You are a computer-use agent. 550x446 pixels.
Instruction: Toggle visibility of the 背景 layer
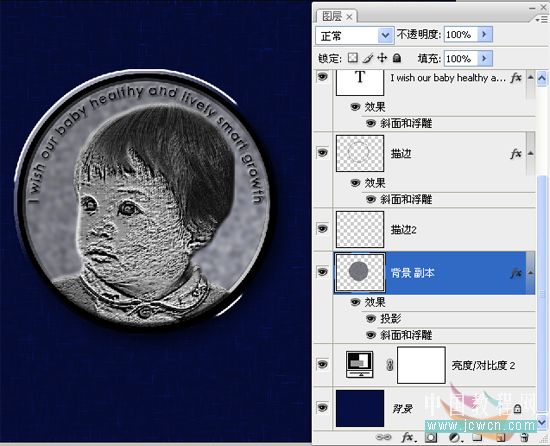322,407
